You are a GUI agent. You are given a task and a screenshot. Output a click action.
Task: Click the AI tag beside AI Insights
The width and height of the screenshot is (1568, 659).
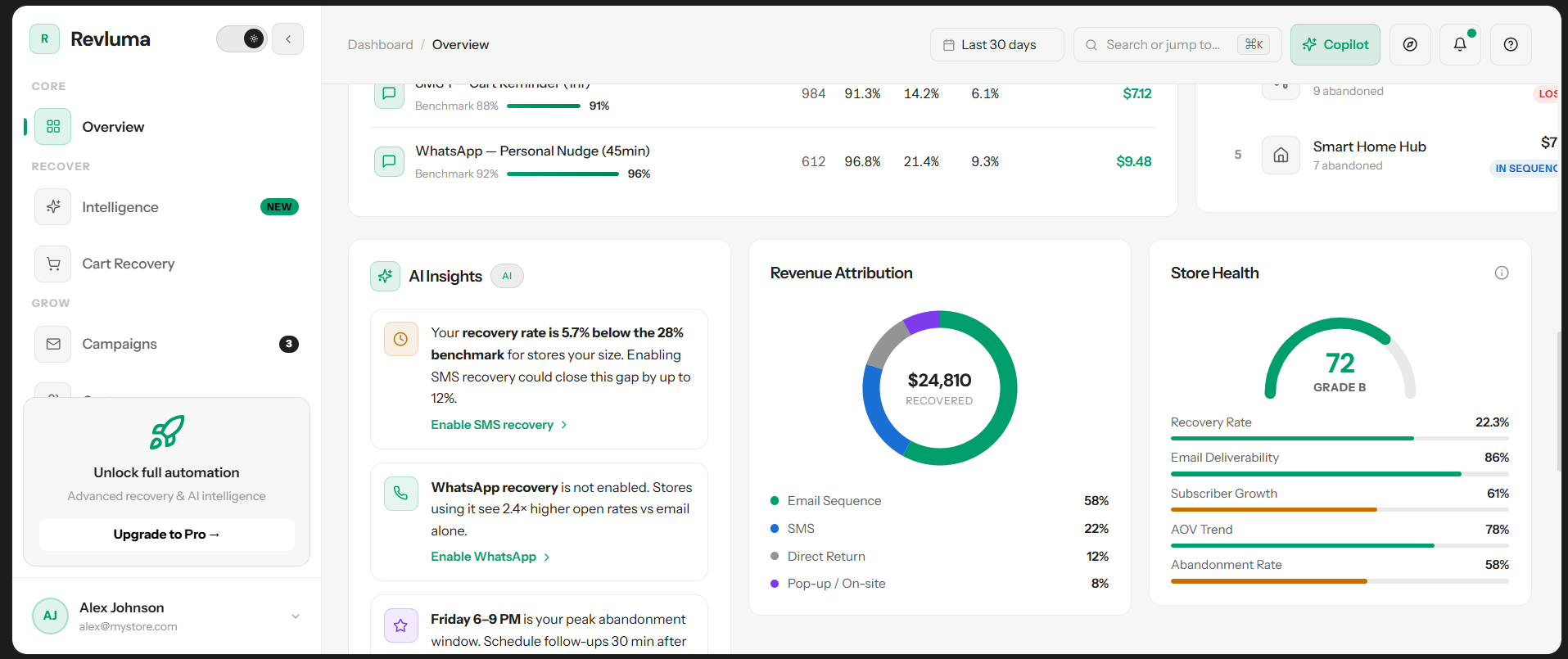click(x=507, y=277)
